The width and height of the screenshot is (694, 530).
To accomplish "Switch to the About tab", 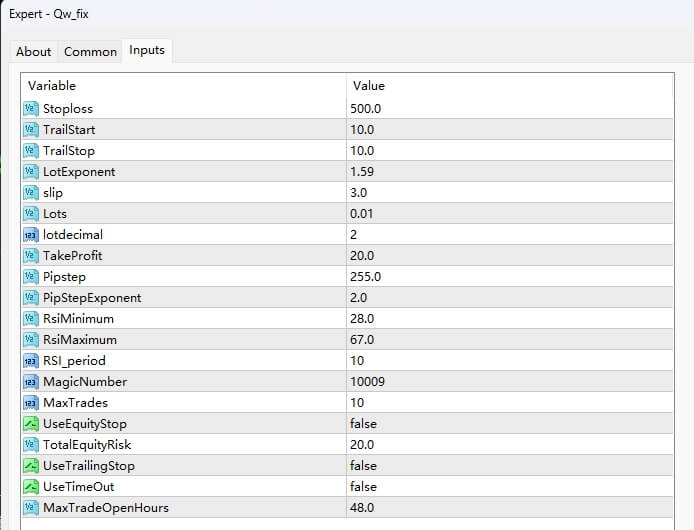I will coord(34,52).
